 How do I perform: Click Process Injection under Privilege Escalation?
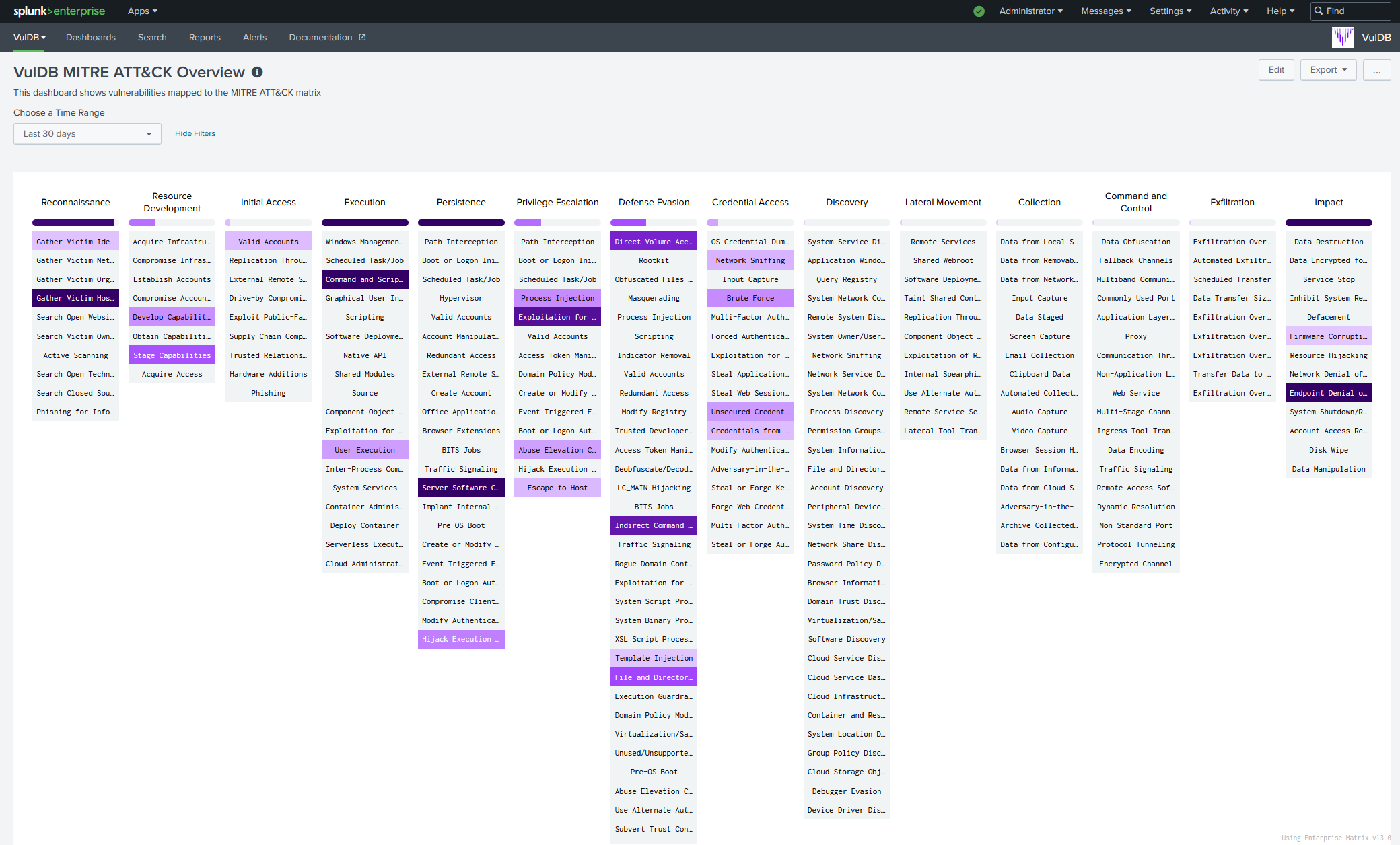pyautogui.click(x=557, y=298)
